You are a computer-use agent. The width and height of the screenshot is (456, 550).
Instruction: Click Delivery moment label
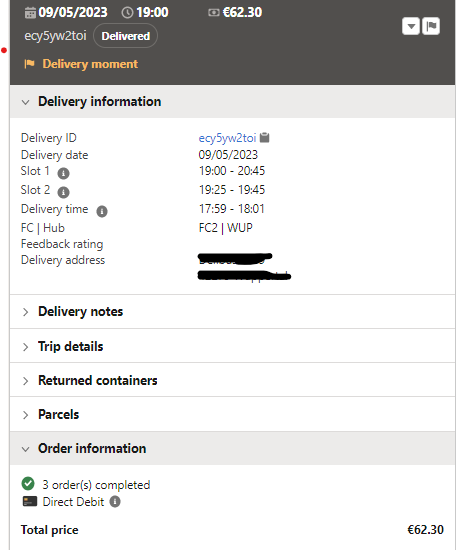click(90, 64)
